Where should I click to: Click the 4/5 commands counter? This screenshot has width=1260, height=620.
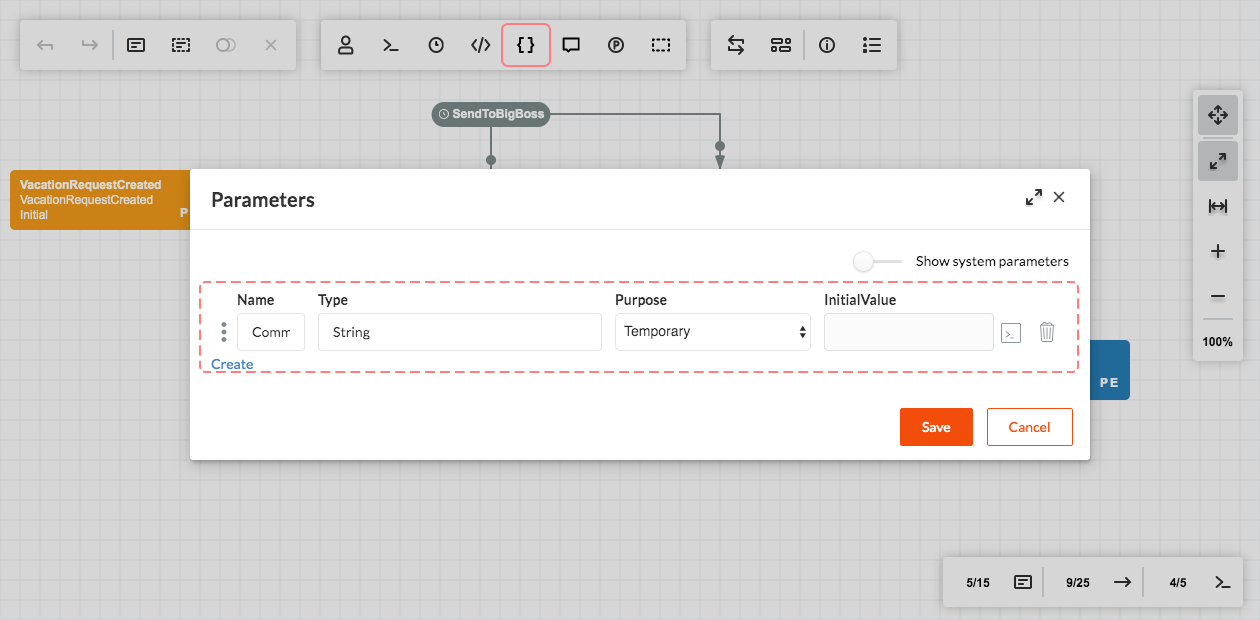tap(1178, 582)
